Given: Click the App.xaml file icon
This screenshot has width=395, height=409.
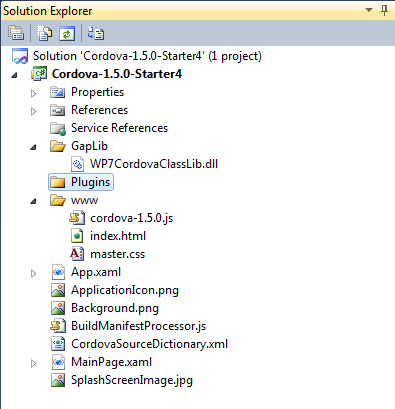Looking at the screenshot, I should point(58,272).
